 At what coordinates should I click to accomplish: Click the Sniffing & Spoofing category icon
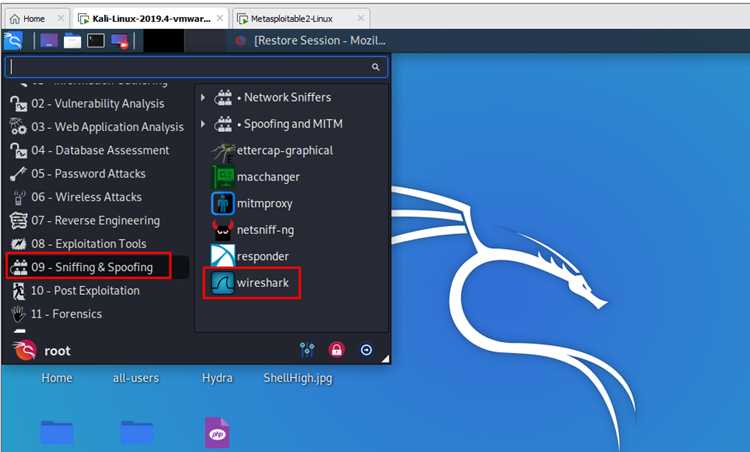click(x=19, y=267)
